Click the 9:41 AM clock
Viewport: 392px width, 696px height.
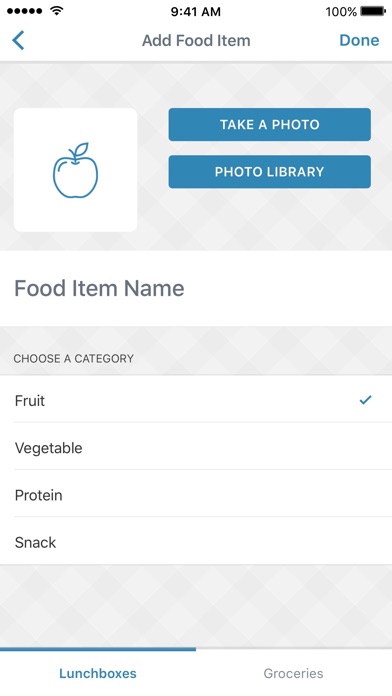point(195,12)
